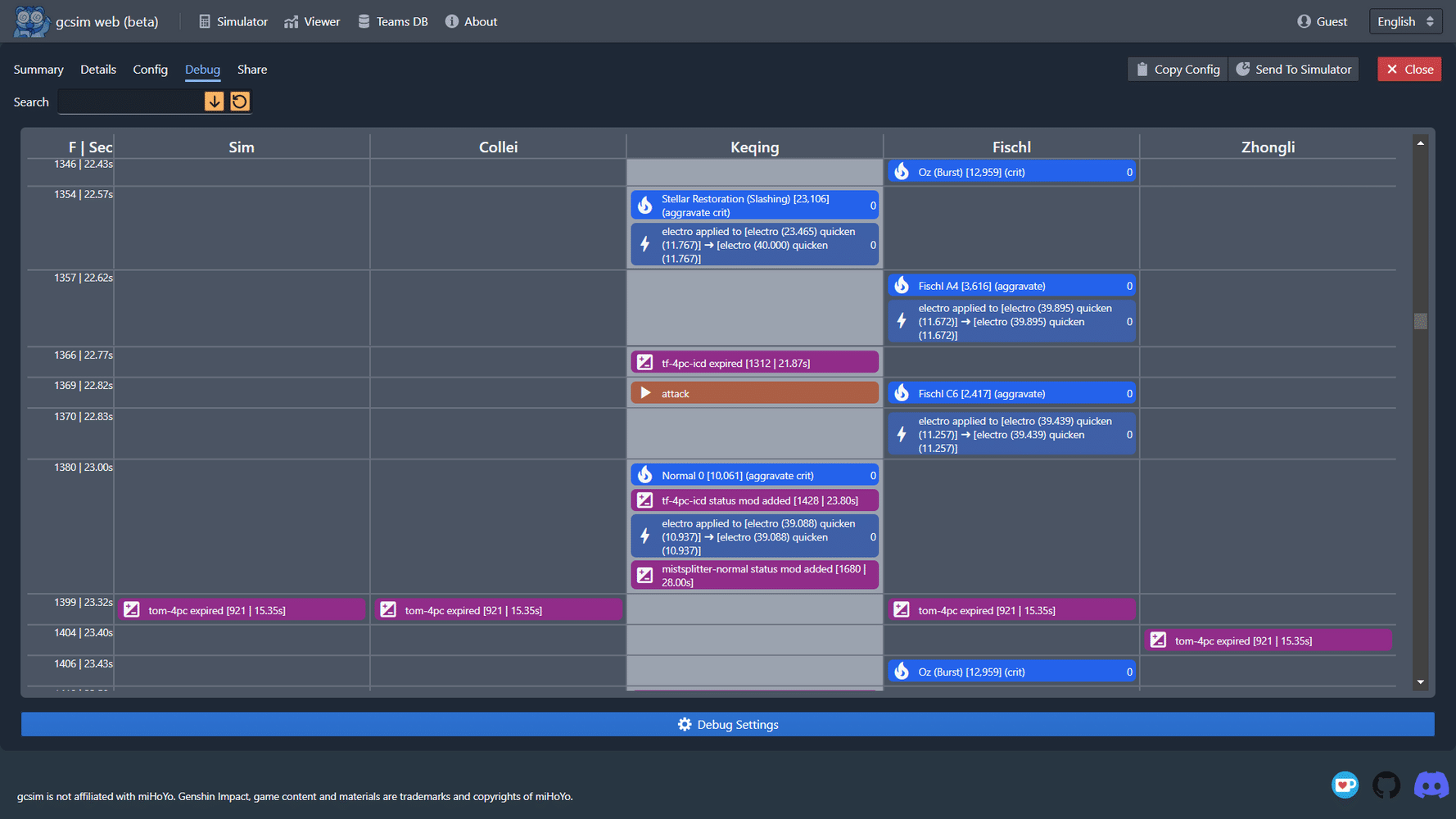Click the orange search reset icon
This screenshot has height=819, width=1456.
[x=240, y=102]
